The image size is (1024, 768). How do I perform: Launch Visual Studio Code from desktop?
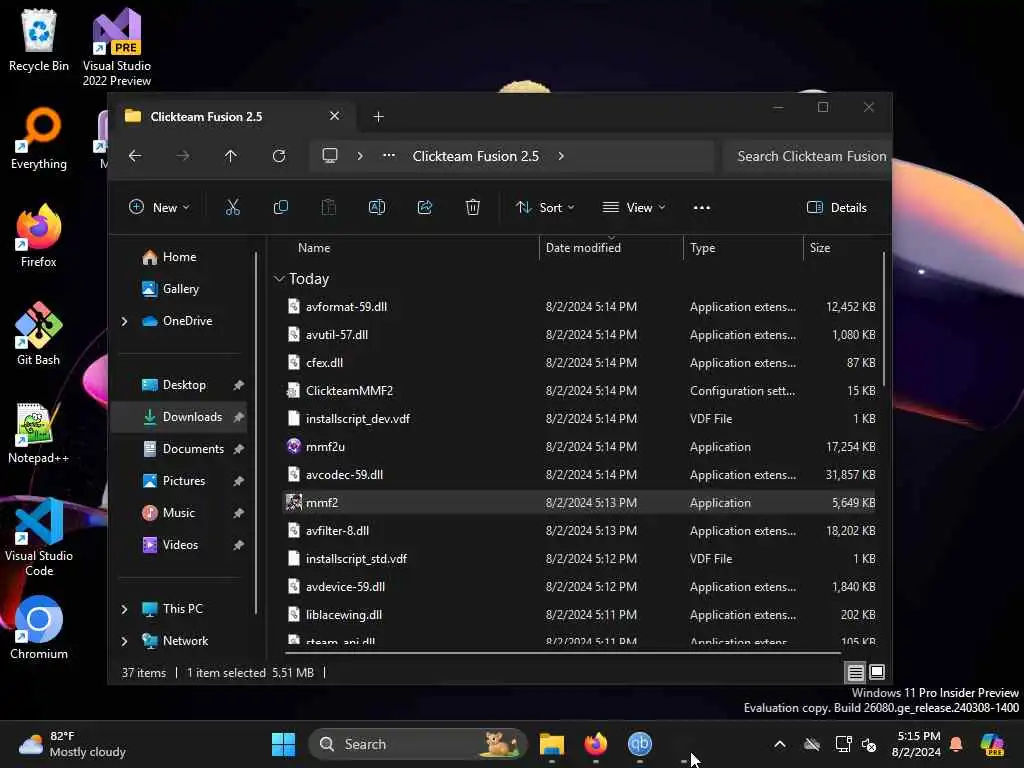(x=39, y=537)
